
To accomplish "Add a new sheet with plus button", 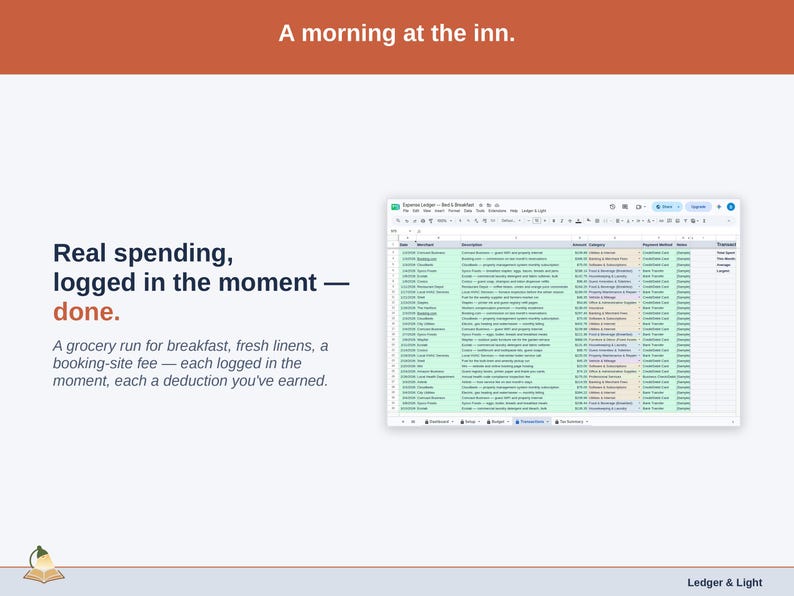I will pyautogui.click(x=403, y=421).
